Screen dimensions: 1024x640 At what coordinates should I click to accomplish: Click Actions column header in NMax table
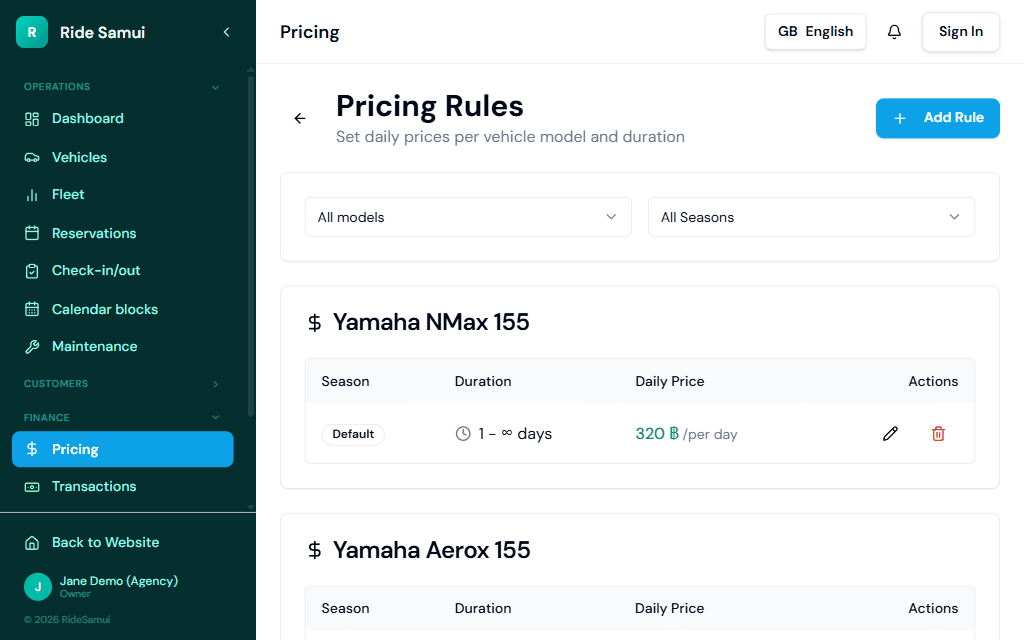click(x=933, y=381)
